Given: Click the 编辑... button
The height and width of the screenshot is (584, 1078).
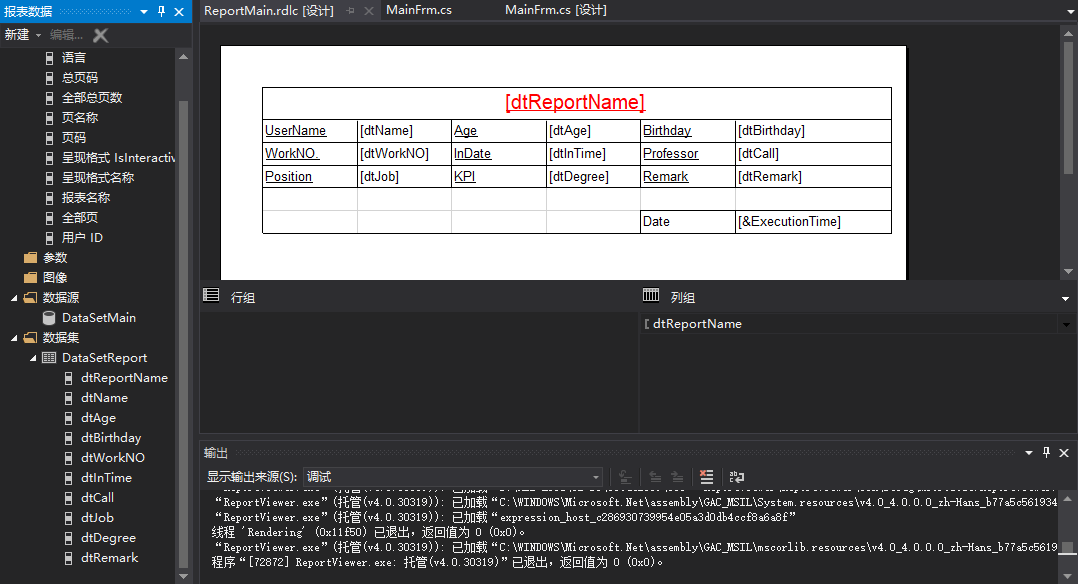Looking at the screenshot, I should (x=66, y=35).
